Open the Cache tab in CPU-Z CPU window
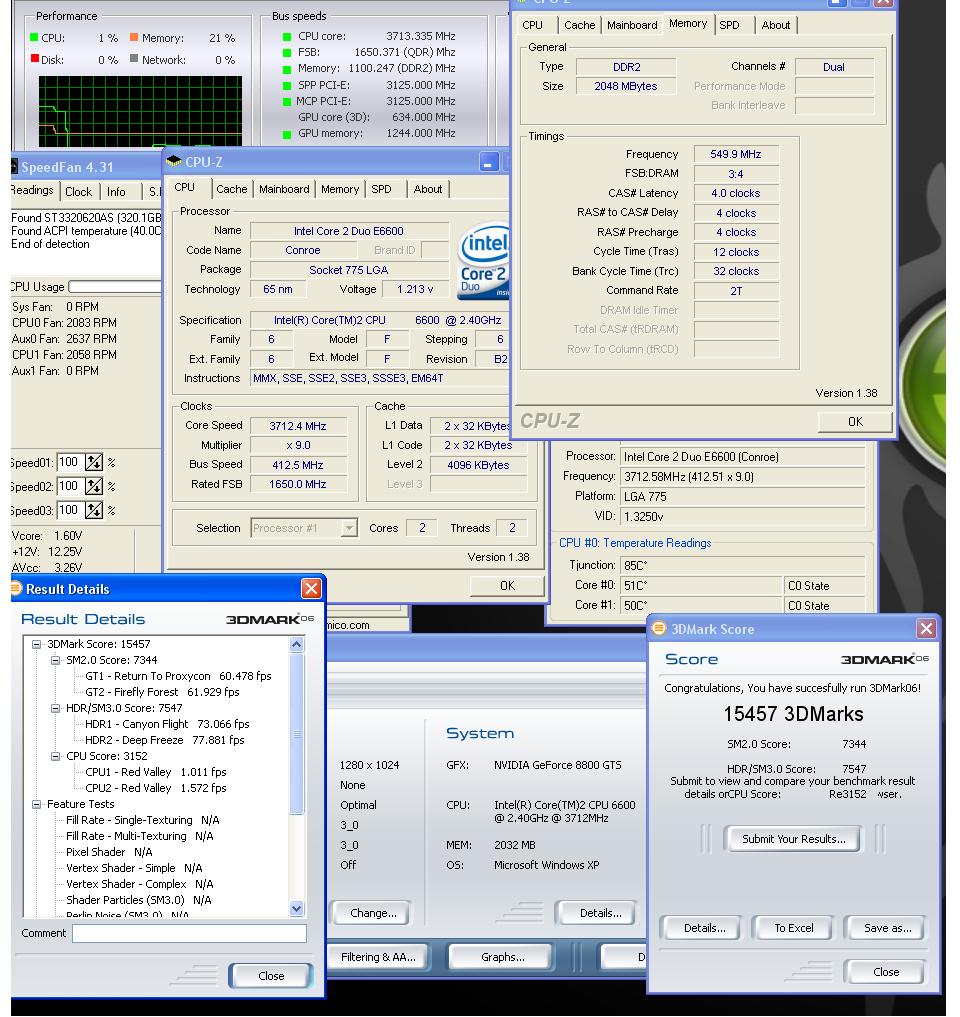 tap(232, 189)
